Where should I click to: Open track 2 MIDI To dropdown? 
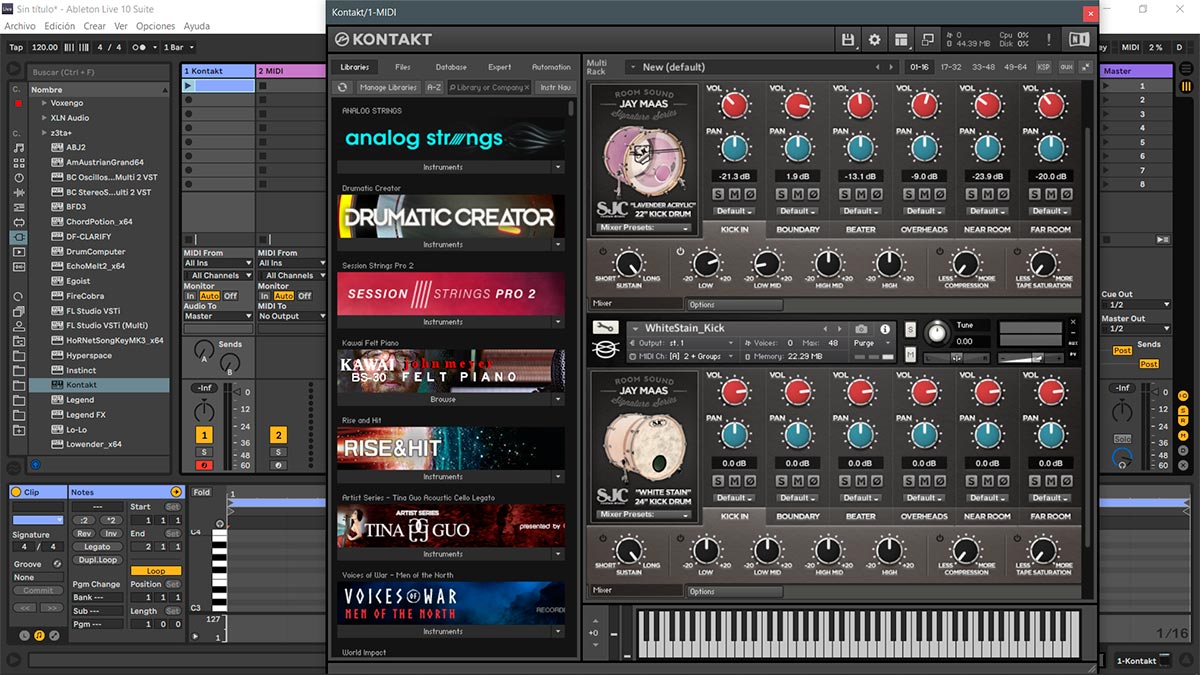coord(292,316)
